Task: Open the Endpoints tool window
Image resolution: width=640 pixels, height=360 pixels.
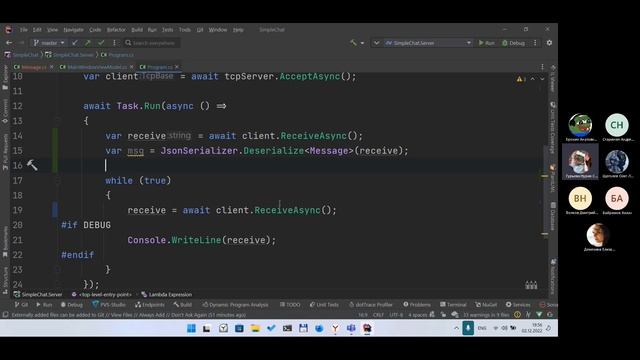Action: click(x=150, y=304)
